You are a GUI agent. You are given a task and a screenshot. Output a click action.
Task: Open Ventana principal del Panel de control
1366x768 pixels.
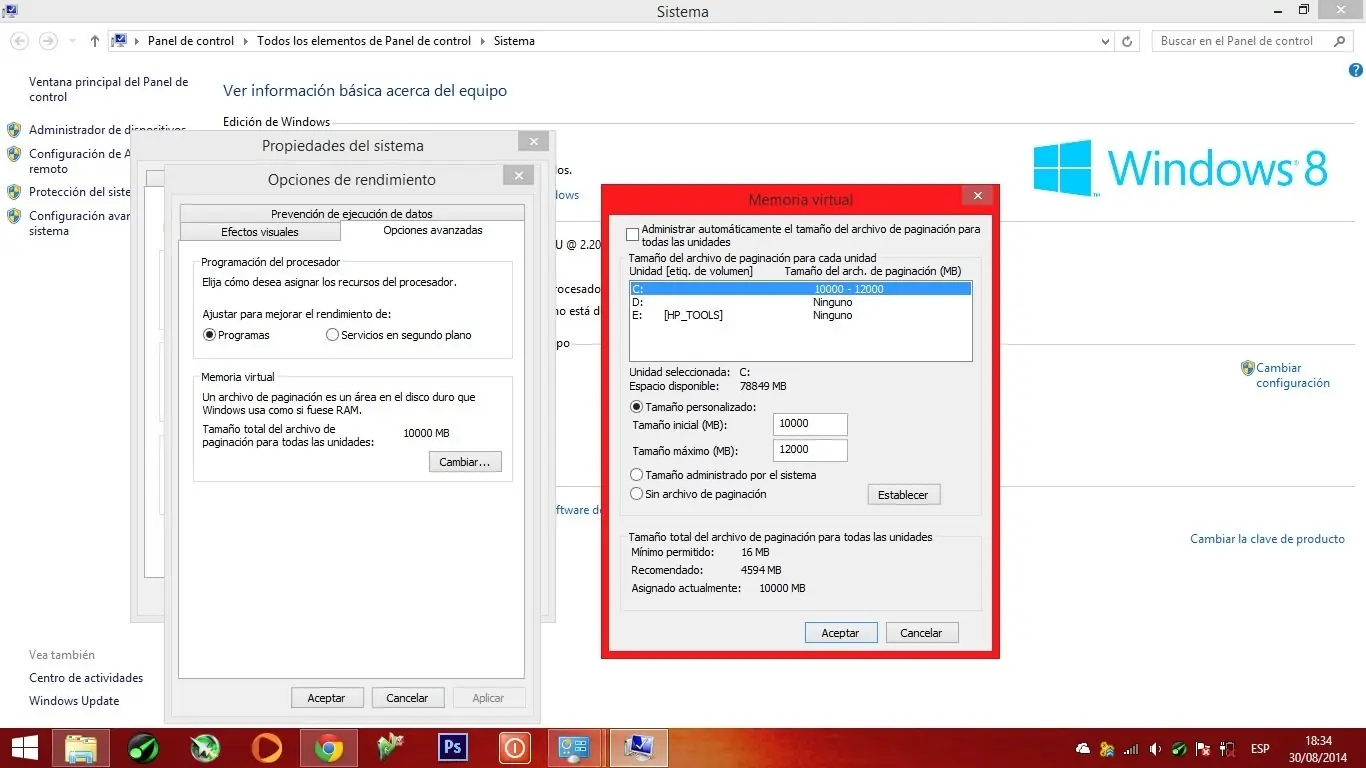click(108, 89)
